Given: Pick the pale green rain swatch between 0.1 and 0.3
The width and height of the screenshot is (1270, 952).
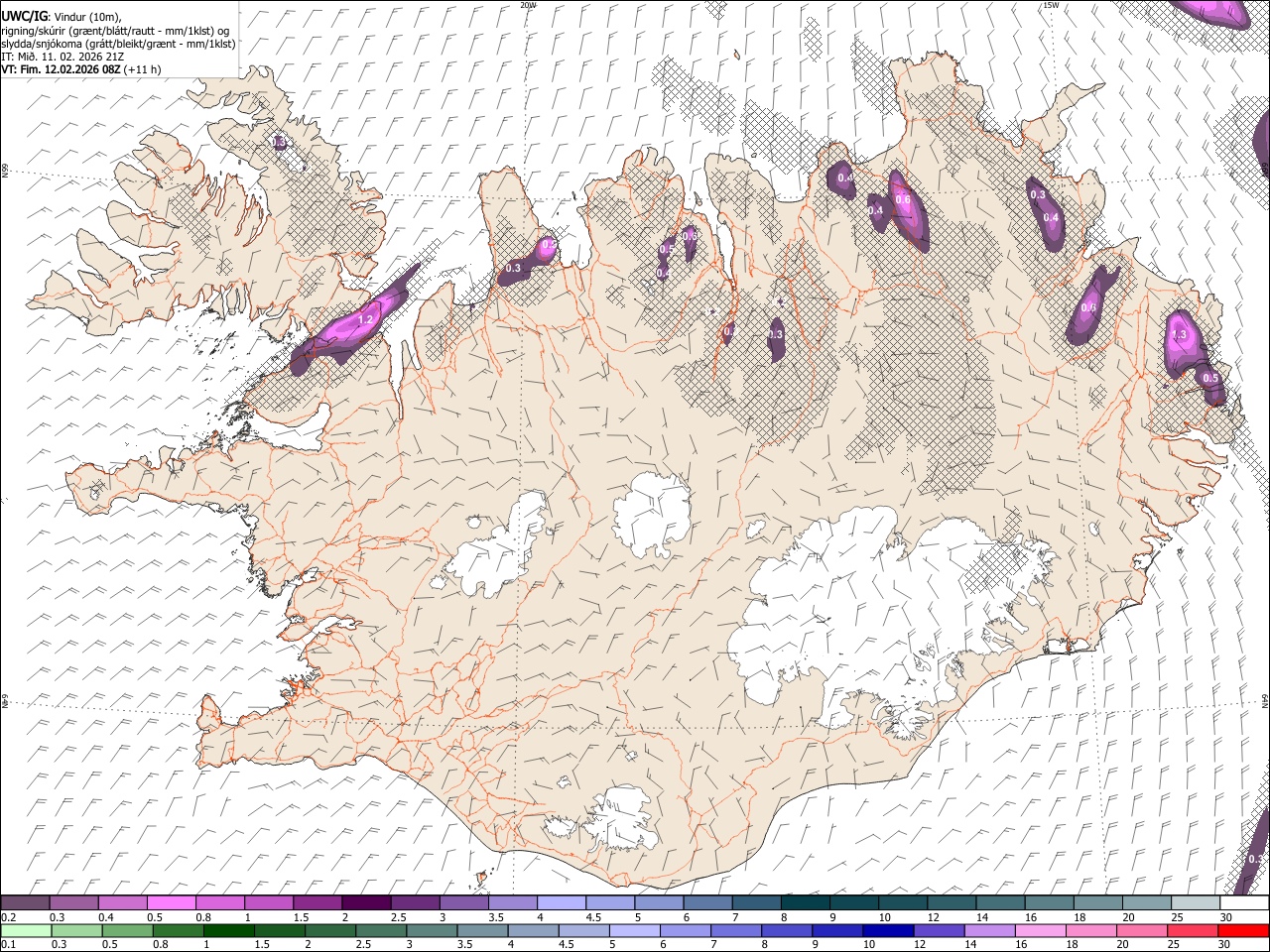Looking at the screenshot, I should (26, 931).
